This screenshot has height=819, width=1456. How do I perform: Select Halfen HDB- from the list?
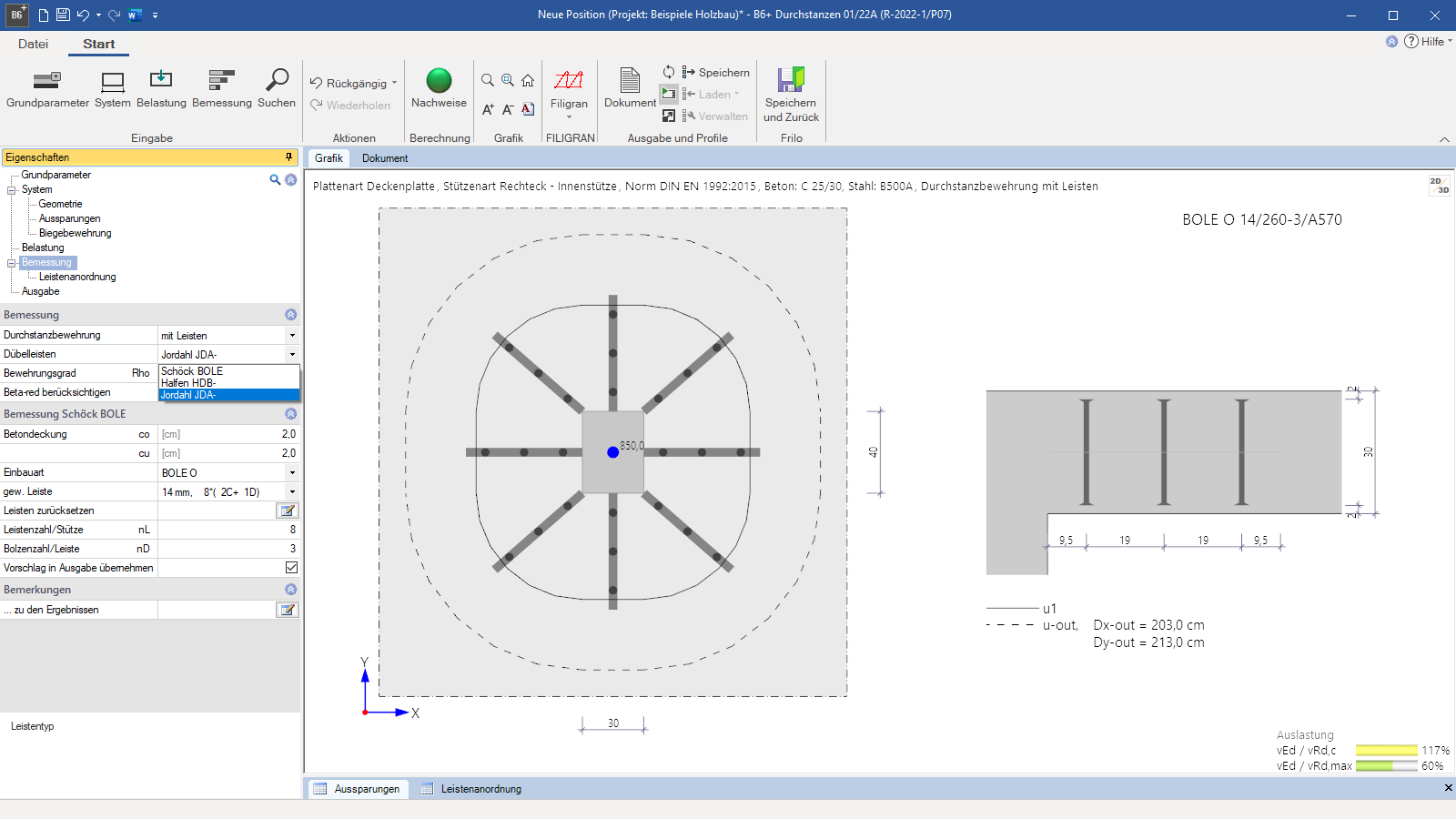click(x=228, y=383)
